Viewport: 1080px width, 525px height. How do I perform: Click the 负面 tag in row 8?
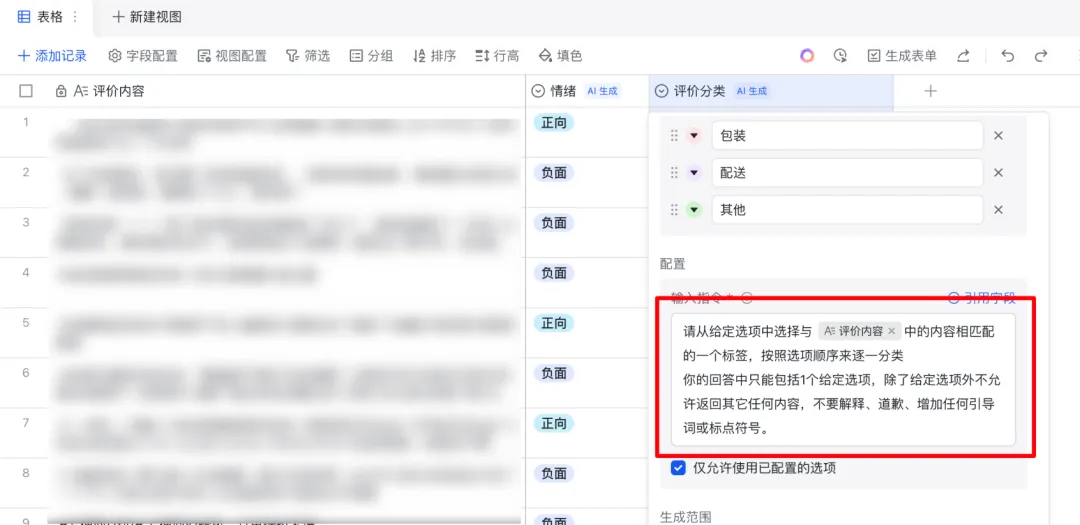click(x=554, y=473)
